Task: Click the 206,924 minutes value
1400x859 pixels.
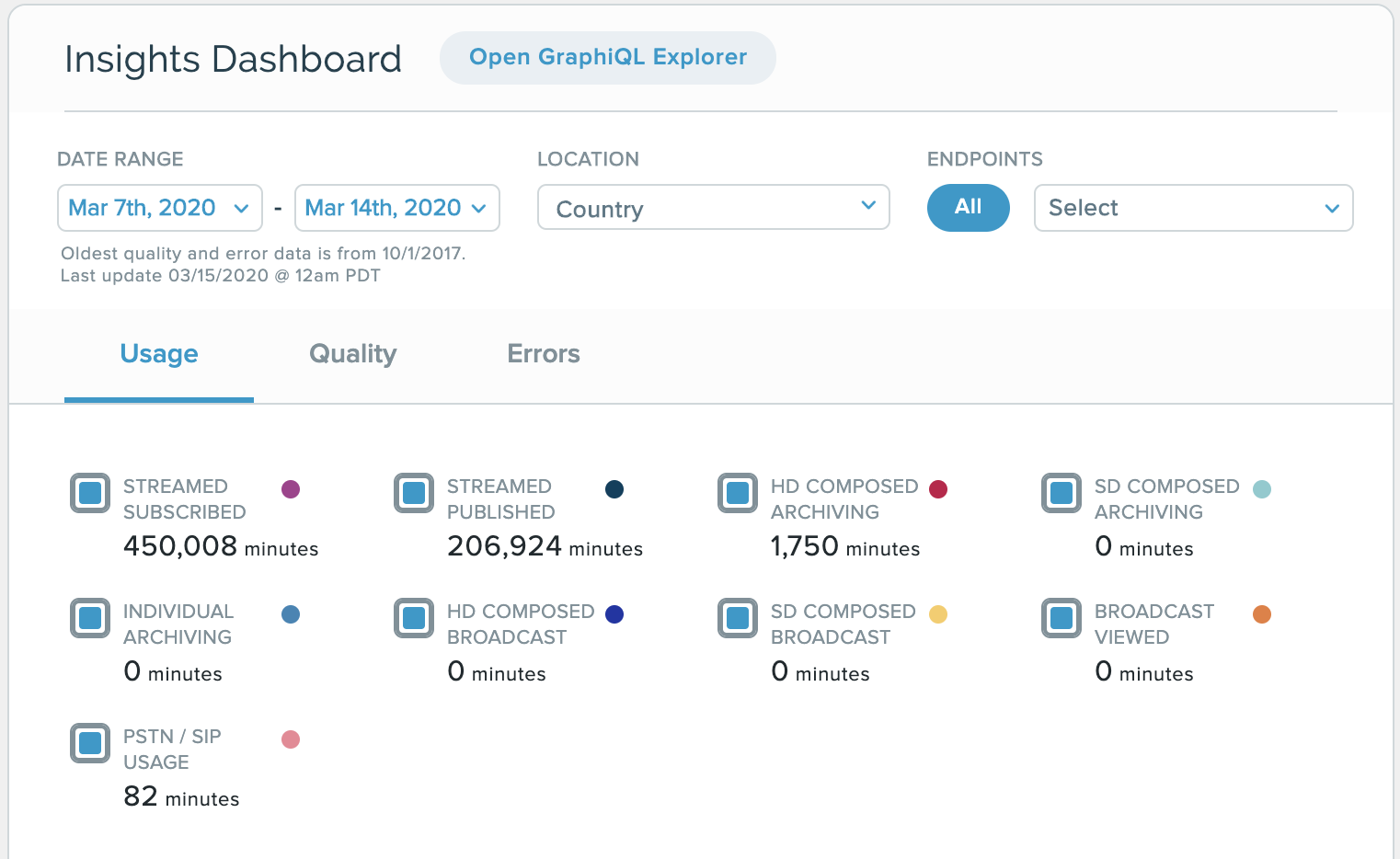Action: [545, 546]
